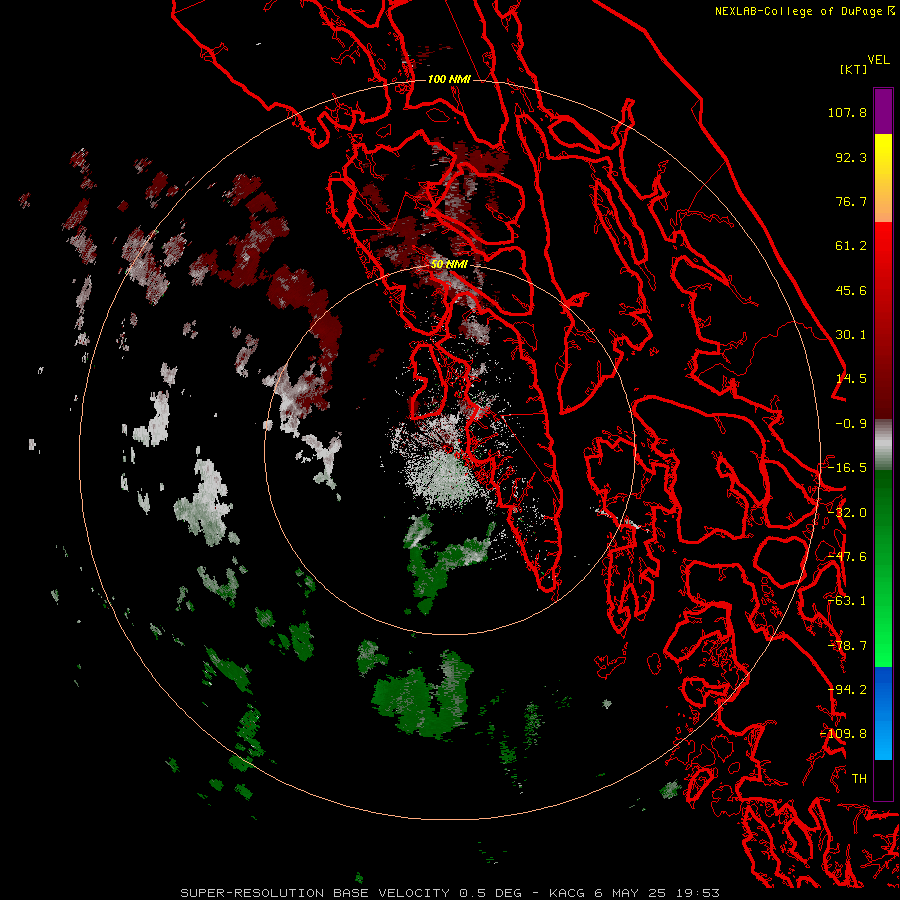Click the Super-Resolution Base Velocity caption text
This screenshot has height=900, width=900.
coord(449,893)
